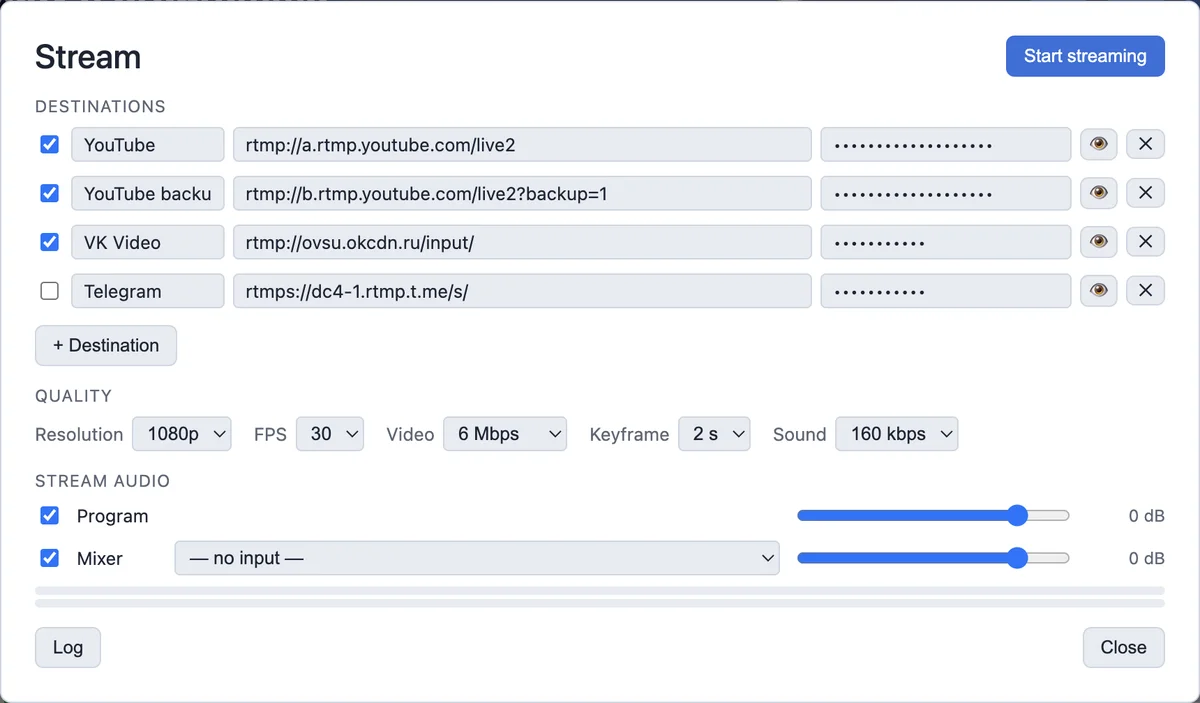Screen dimensions: 1200x703
Task: Enable the Telegram destination checkbox
Action: (49, 291)
